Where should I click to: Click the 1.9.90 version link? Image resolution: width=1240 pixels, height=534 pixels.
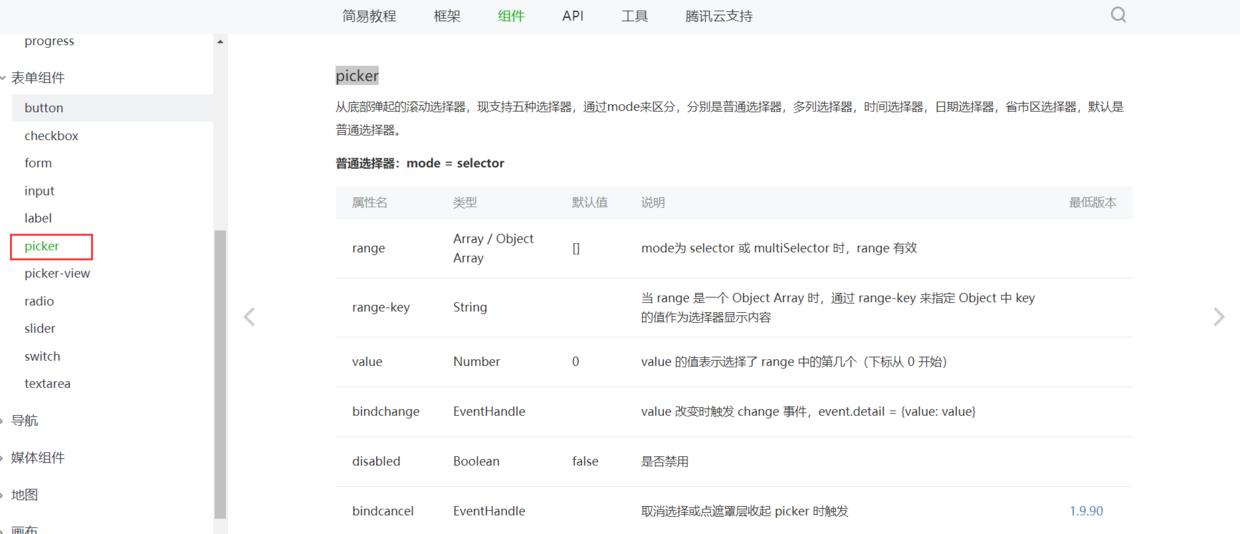click(1086, 511)
